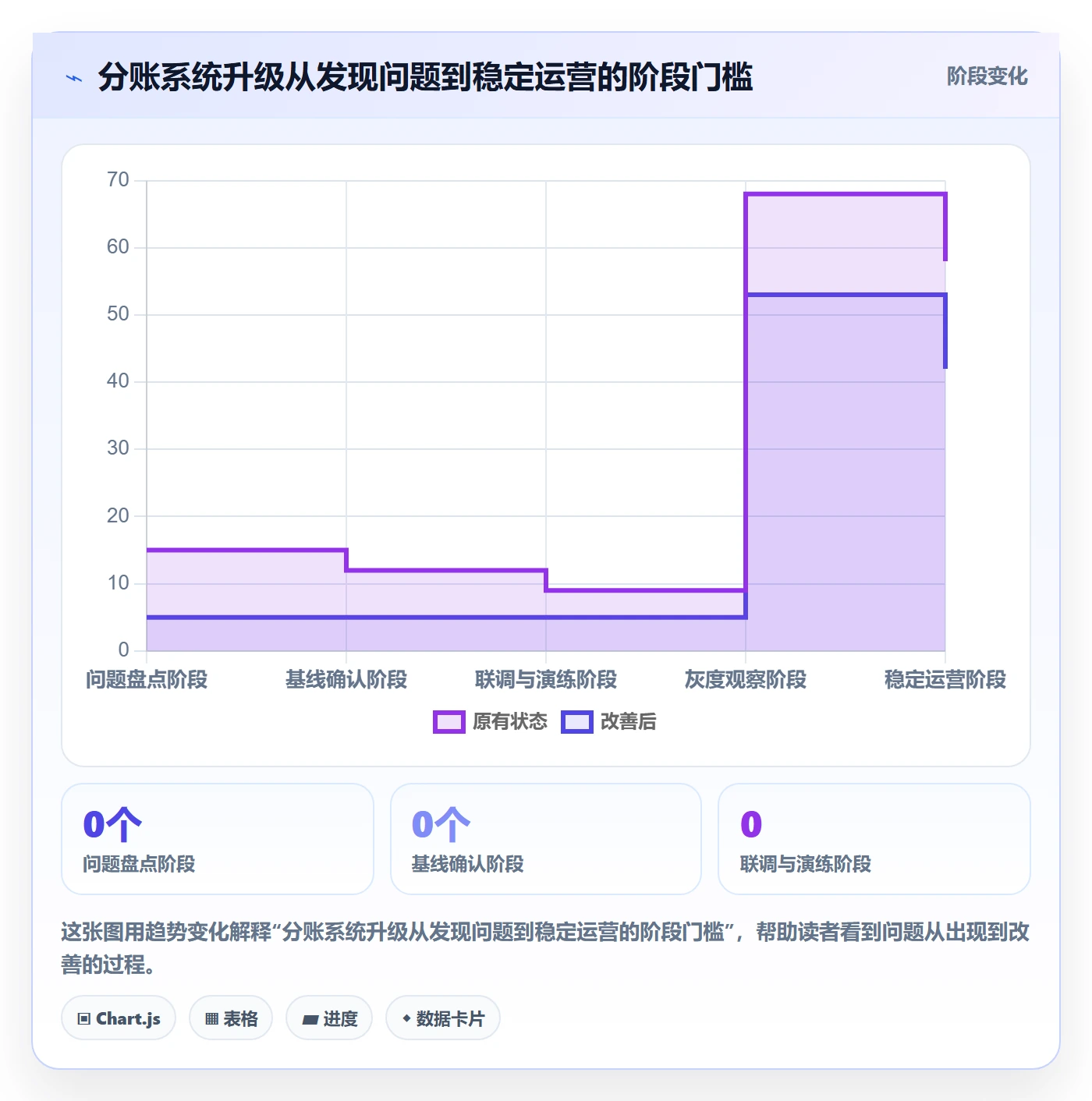The width and height of the screenshot is (1092, 1101).
Task: Click the y-axis value 70
Action: 118,180
